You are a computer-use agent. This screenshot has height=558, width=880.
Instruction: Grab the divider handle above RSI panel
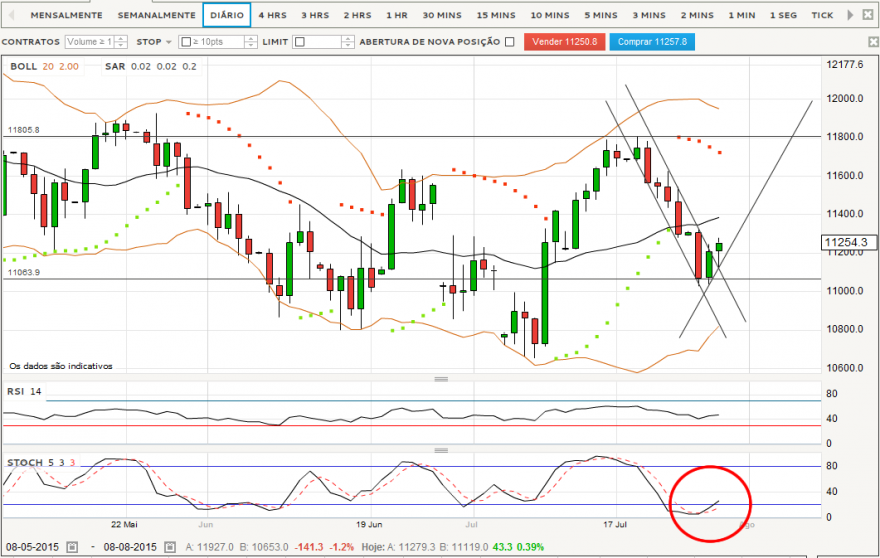441,379
